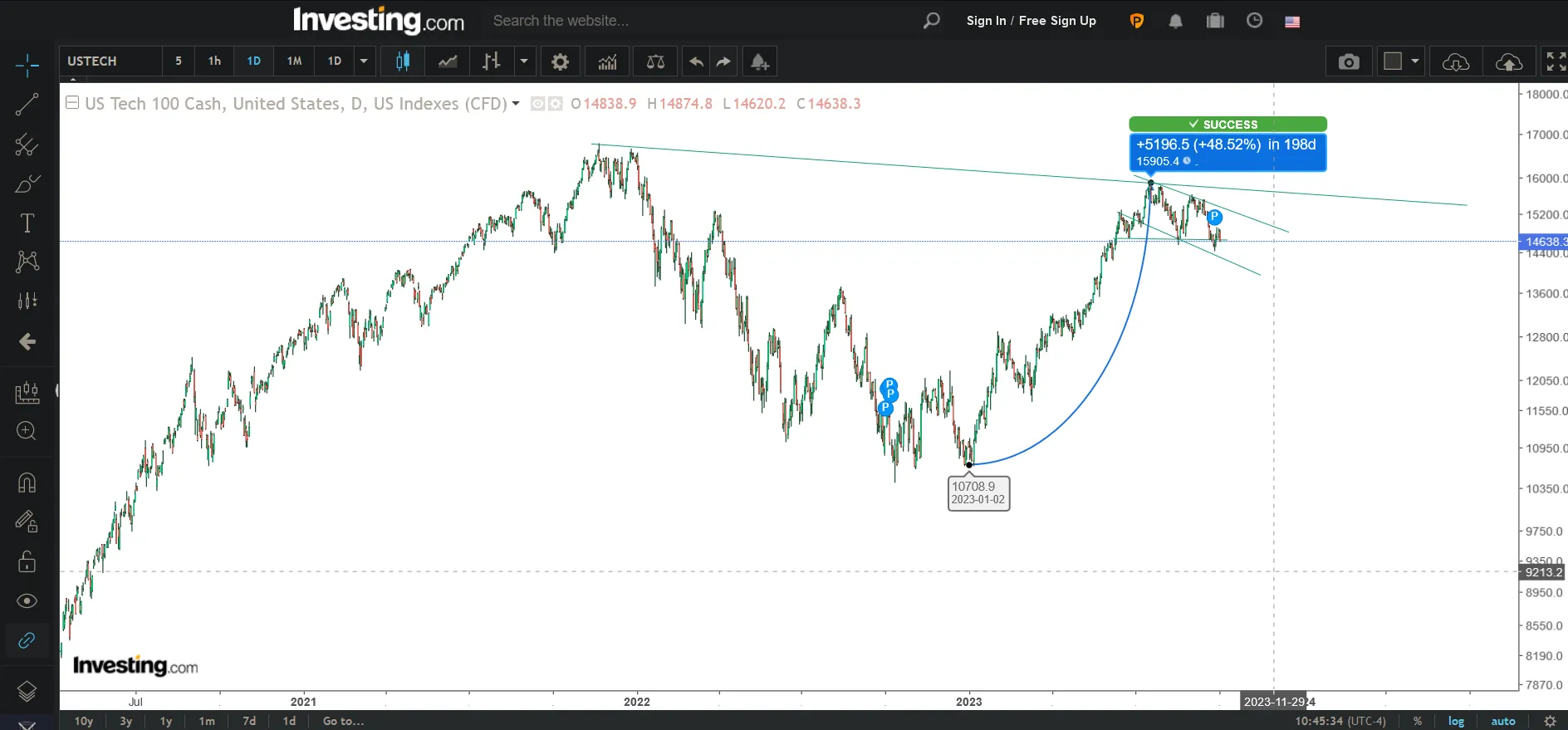
Task: Collapse the US Tech 100 legend
Action: 72,103
